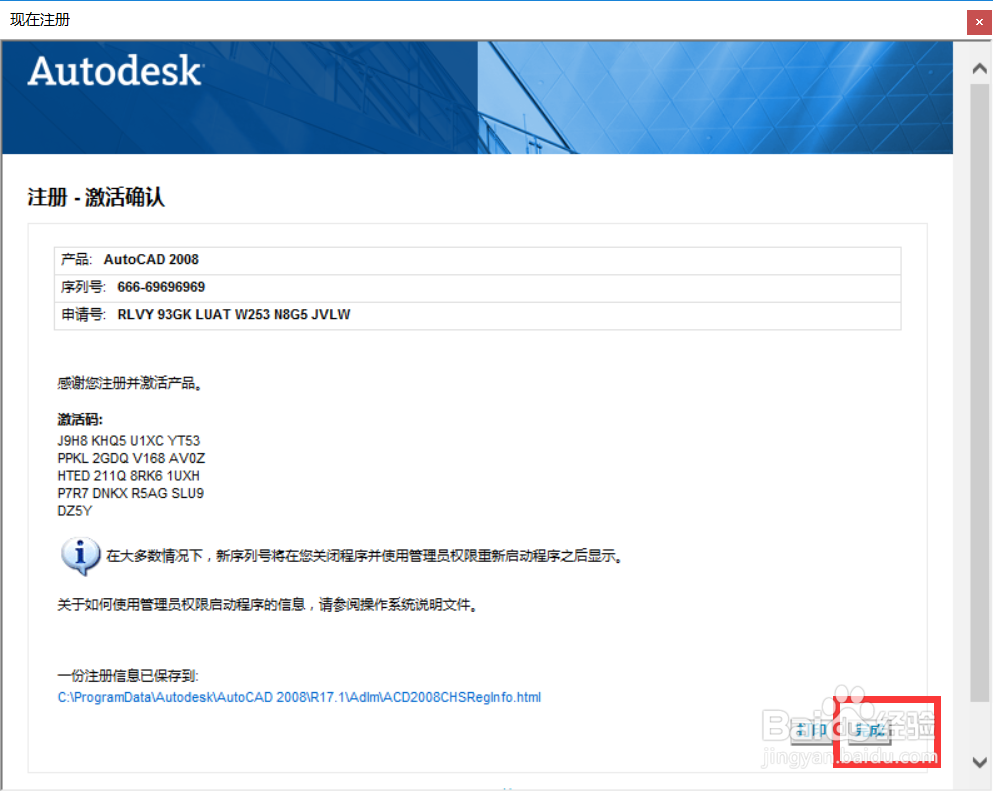Click the vertical scrollbar track
Screen dimensions: 993x791
coord(980,393)
